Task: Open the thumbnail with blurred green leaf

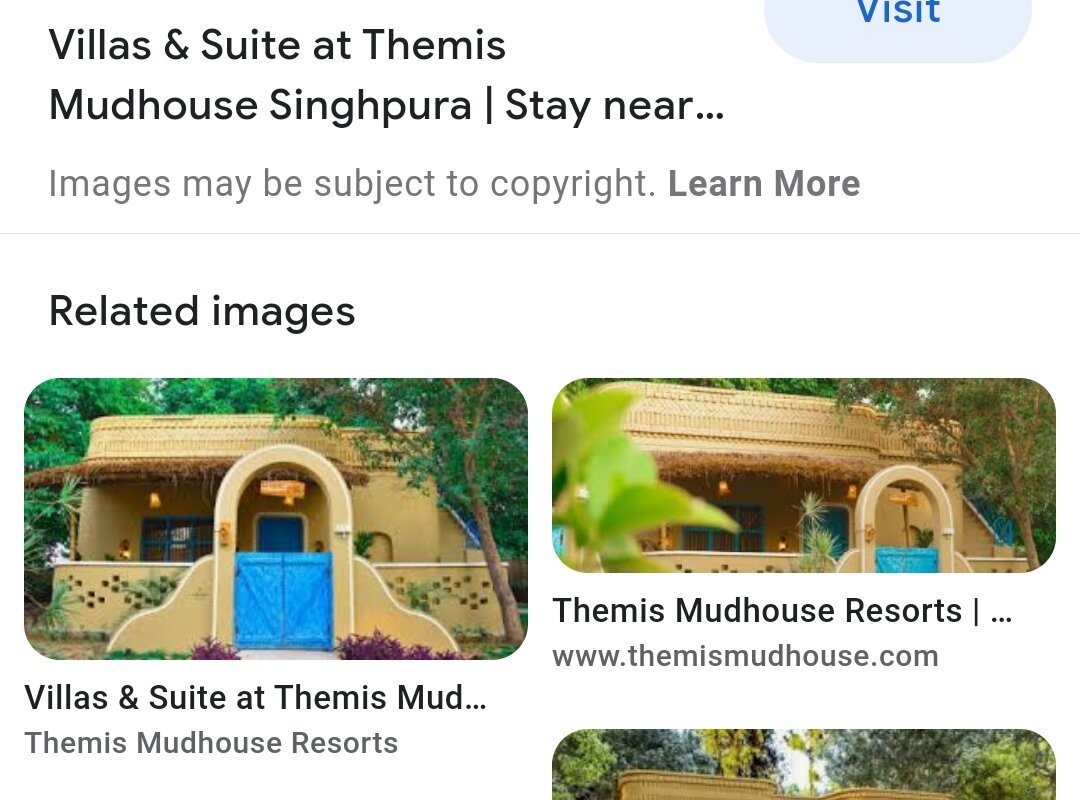Action: pos(804,475)
